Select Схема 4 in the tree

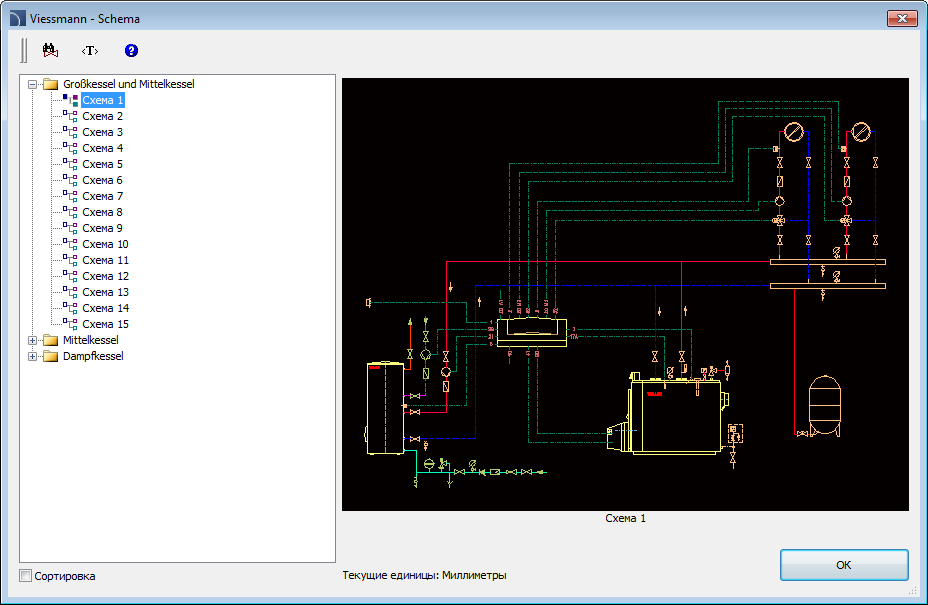102,148
